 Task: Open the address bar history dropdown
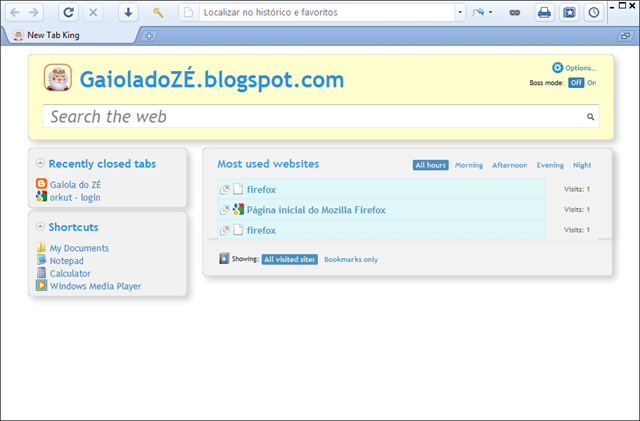tap(460, 13)
